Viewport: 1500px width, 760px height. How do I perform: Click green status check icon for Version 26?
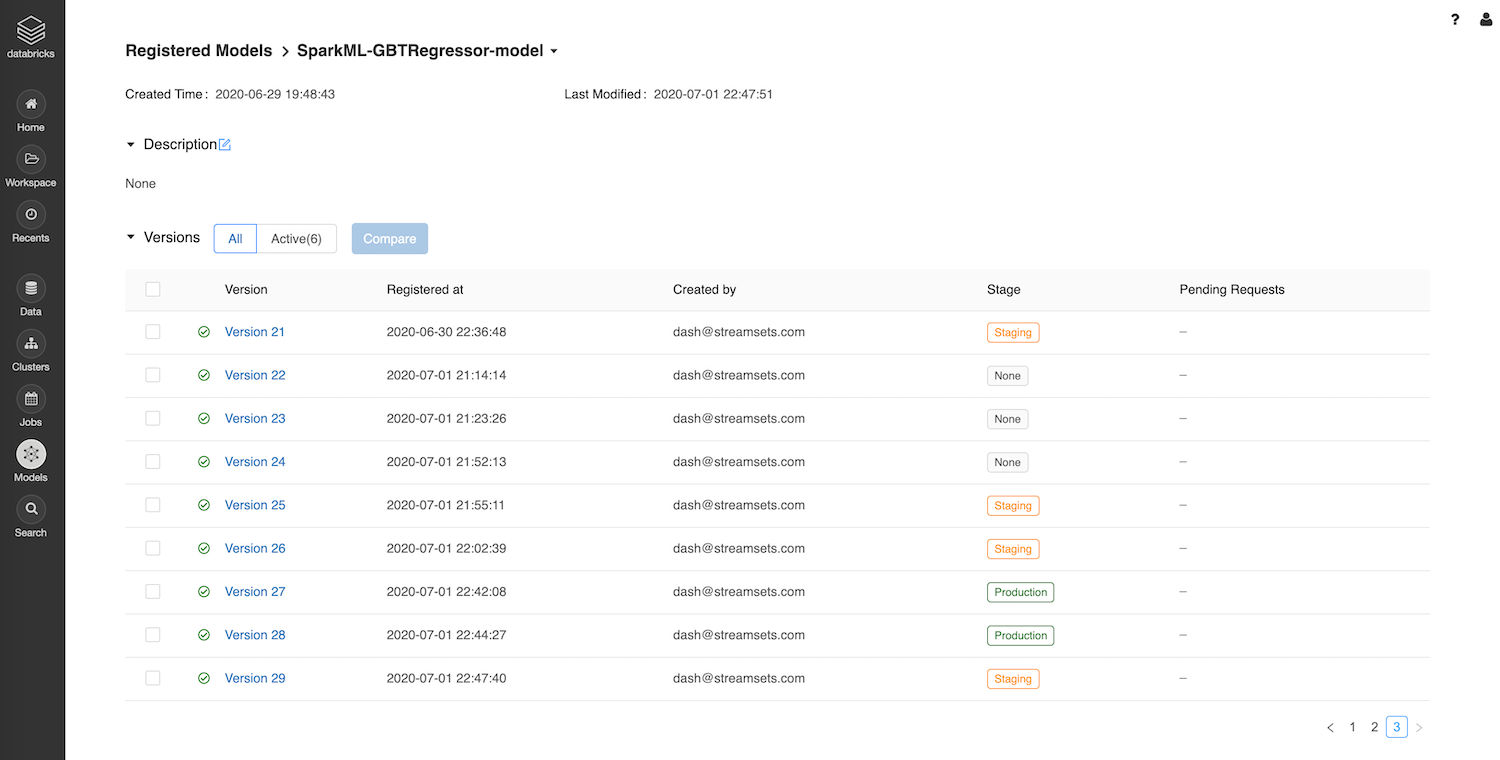[x=204, y=548]
